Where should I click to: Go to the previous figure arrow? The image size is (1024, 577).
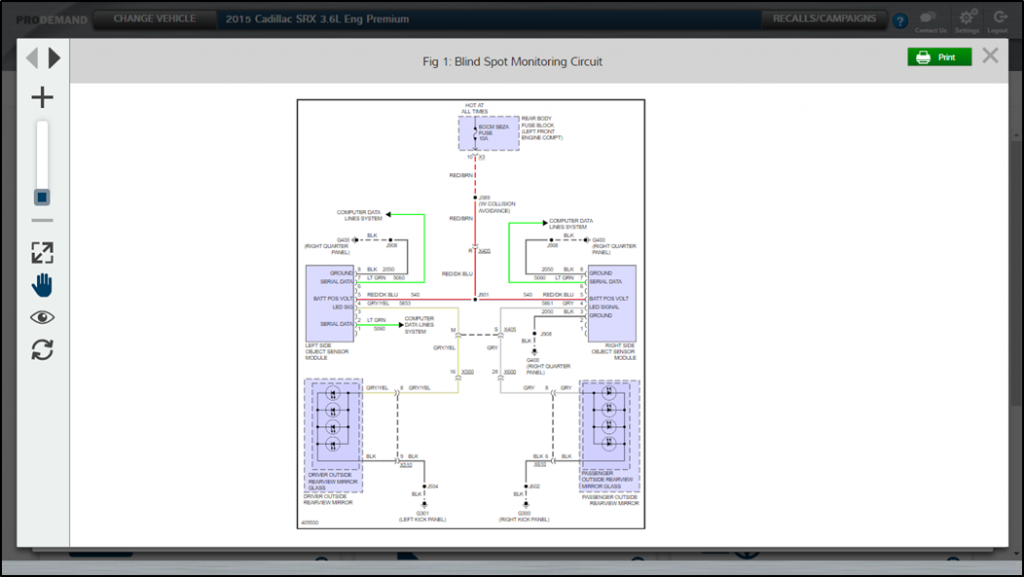(x=31, y=58)
